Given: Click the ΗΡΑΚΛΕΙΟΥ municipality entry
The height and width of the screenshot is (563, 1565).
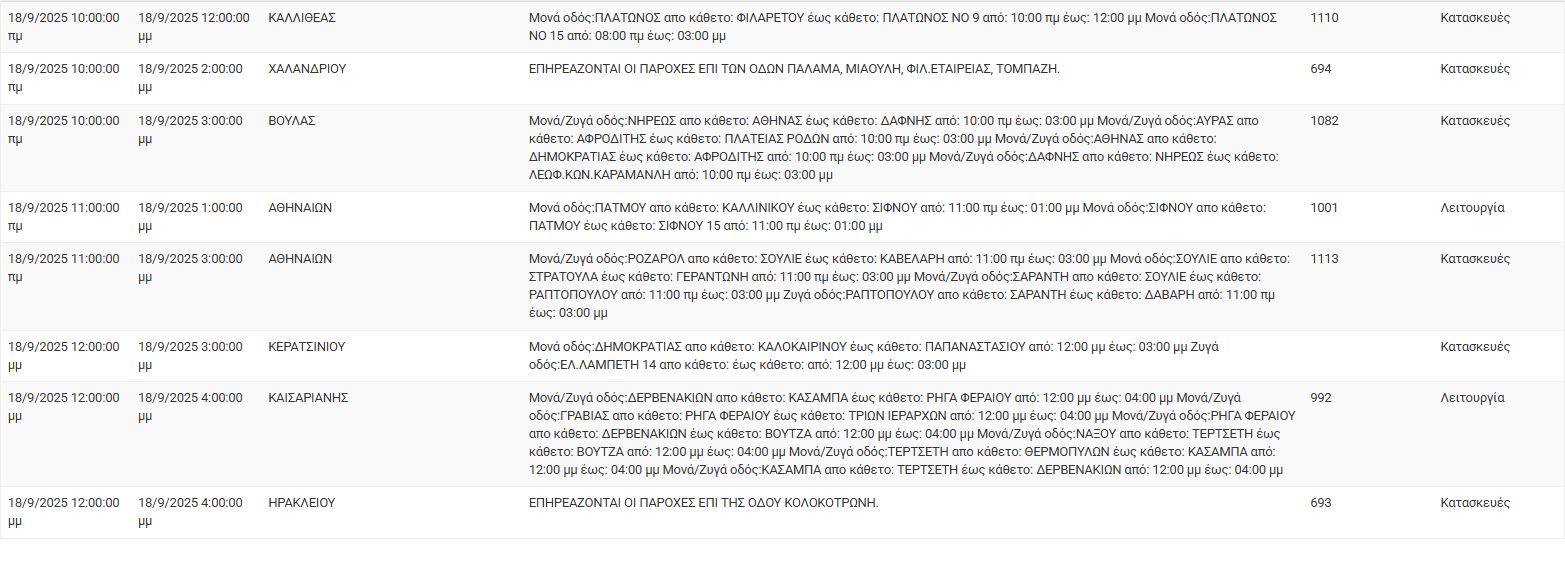Looking at the screenshot, I should pos(302,502).
